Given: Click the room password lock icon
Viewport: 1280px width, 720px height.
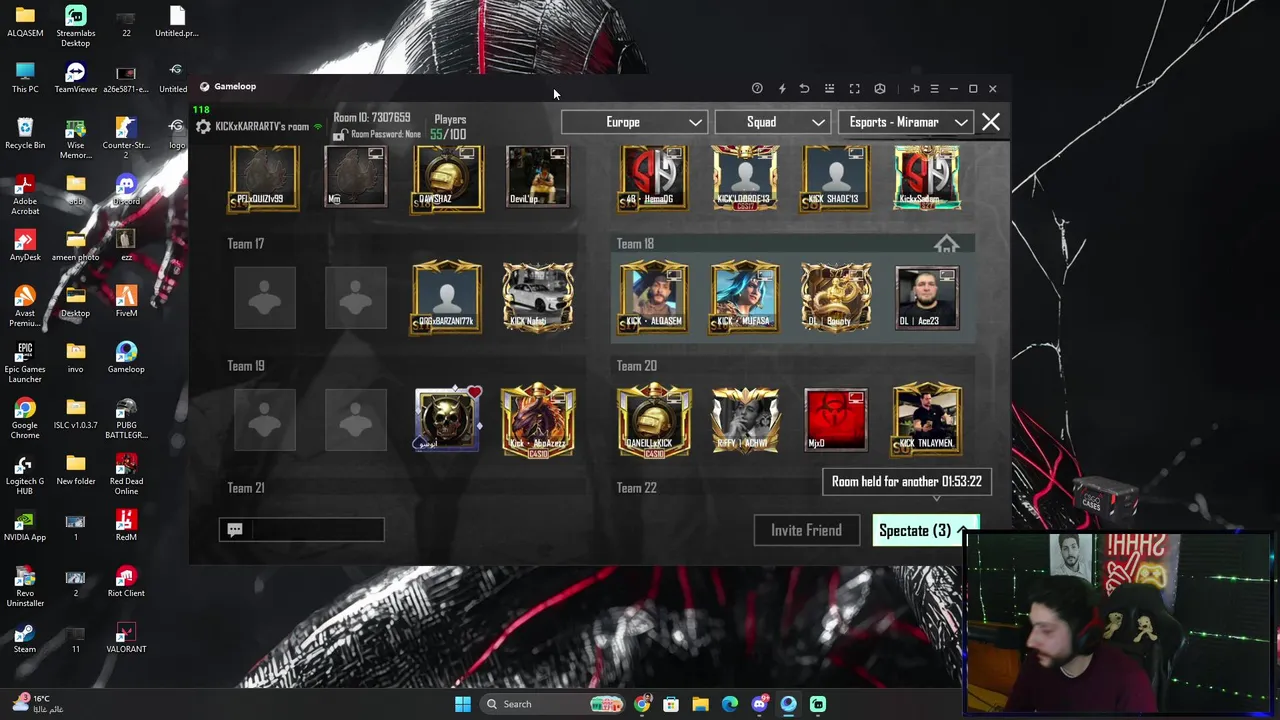Looking at the screenshot, I should [340, 134].
